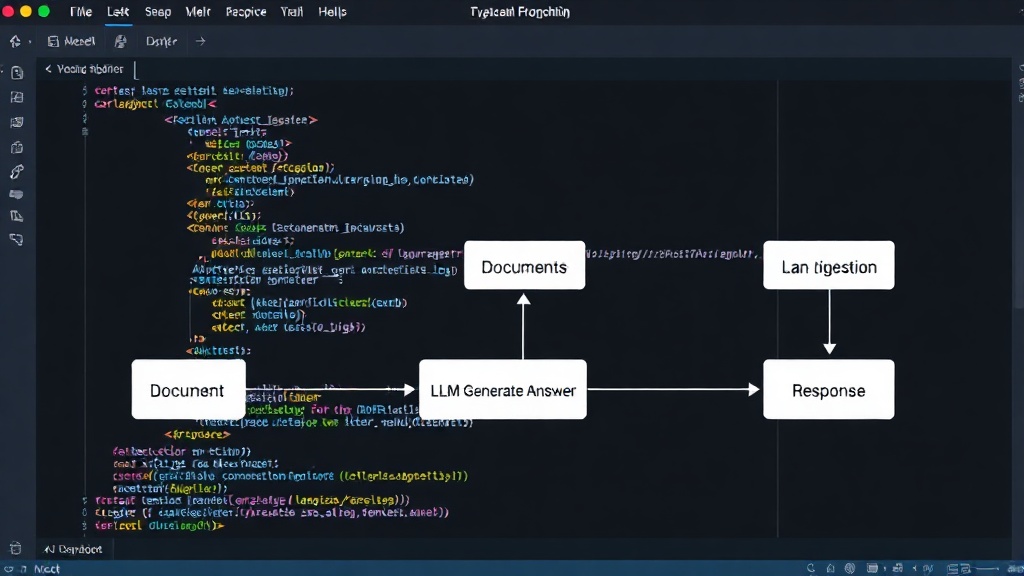Click the bin icon at sidebar bottom

pyautogui.click(x=16, y=548)
